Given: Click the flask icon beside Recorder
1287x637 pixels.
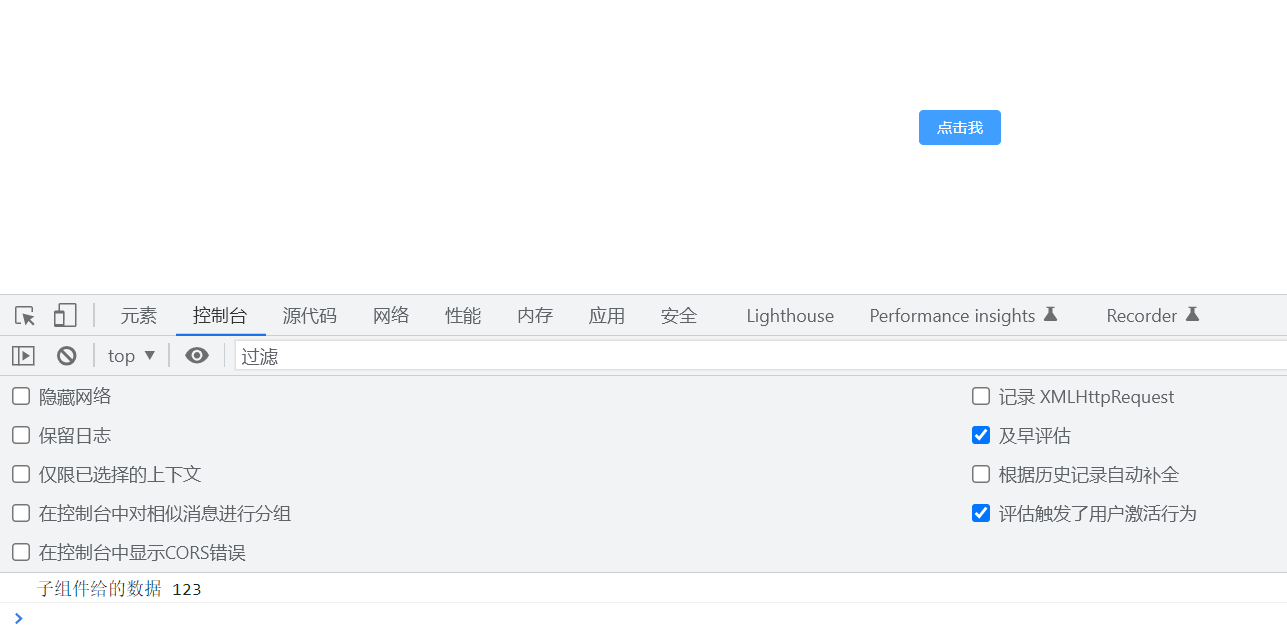Looking at the screenshot, I should [x=1193, y=314].
